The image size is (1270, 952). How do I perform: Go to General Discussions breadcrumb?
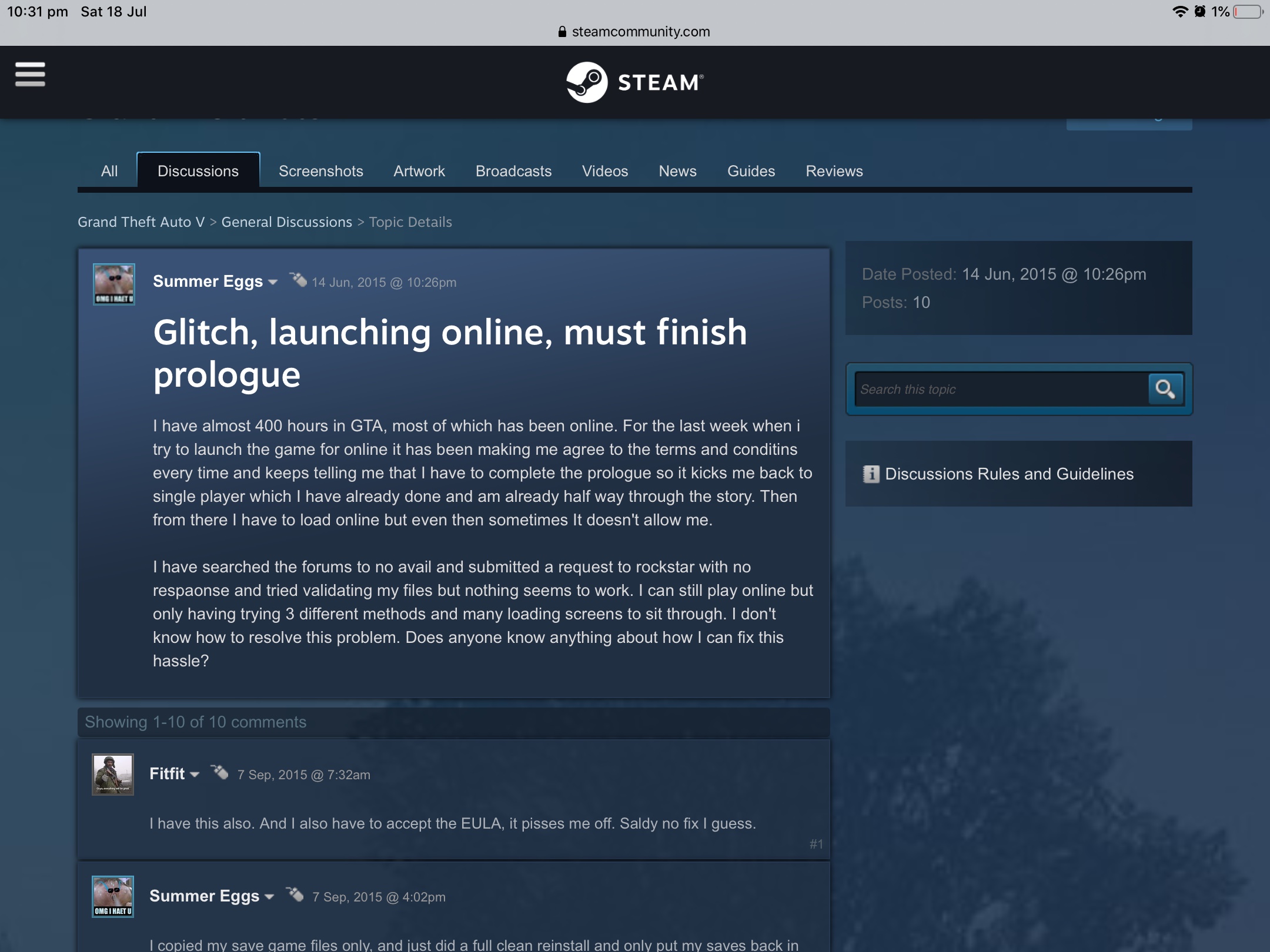point(287,222)
